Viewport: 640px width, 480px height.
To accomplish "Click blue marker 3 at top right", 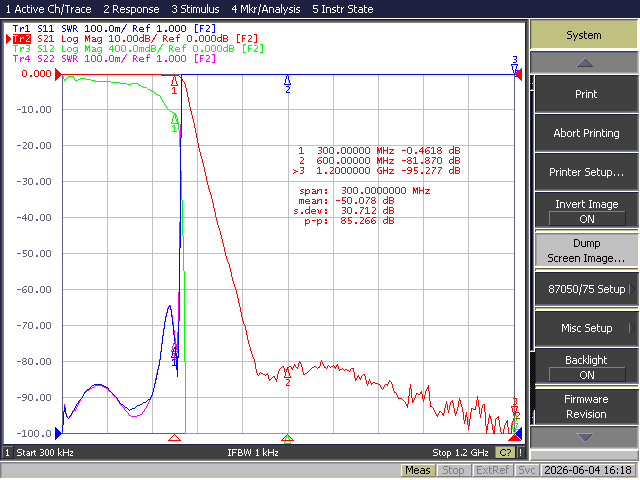I will pyautogui.click(x=515, y=65).
